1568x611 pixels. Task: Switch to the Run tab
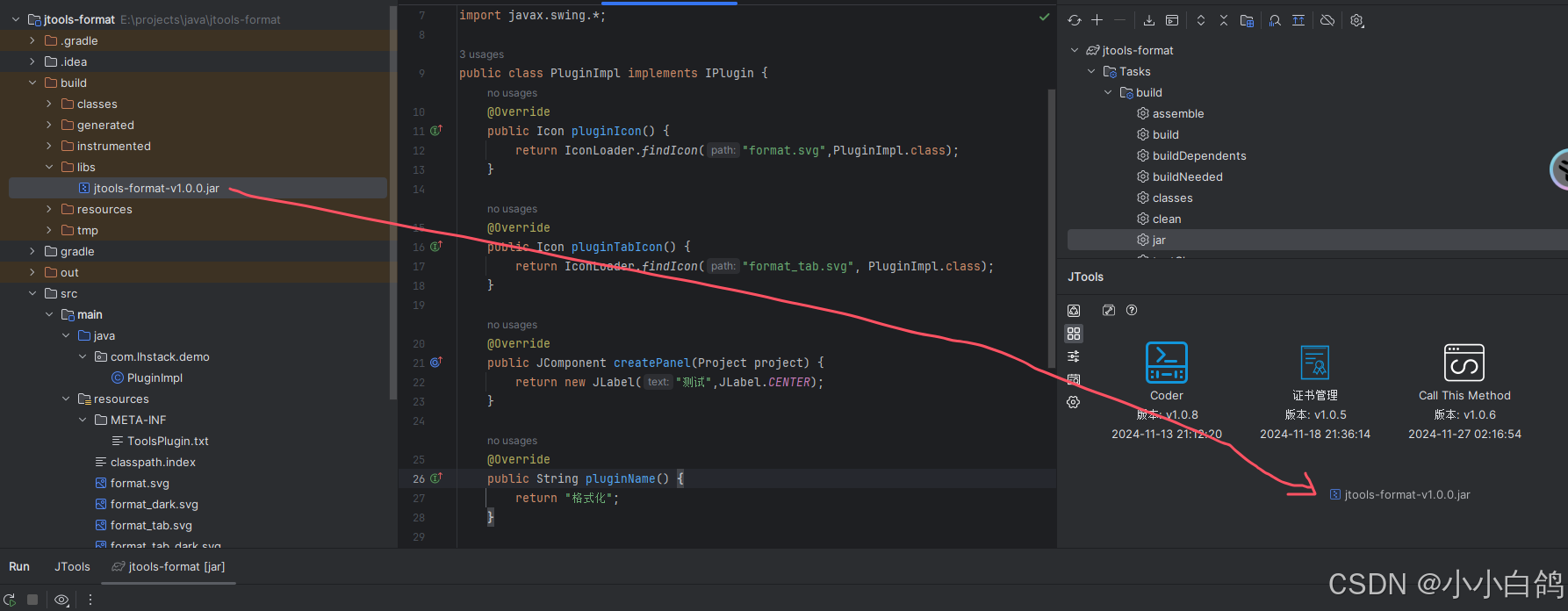point(19,566)
